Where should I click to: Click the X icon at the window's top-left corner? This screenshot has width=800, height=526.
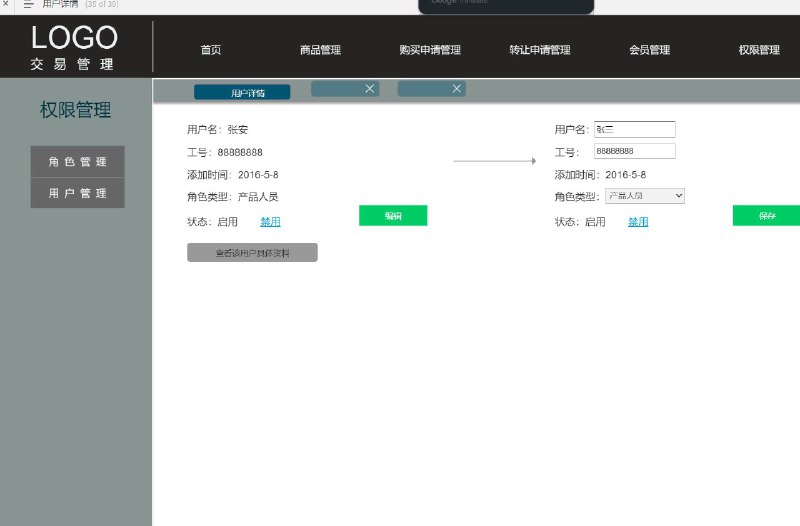(x=5, y=3)
